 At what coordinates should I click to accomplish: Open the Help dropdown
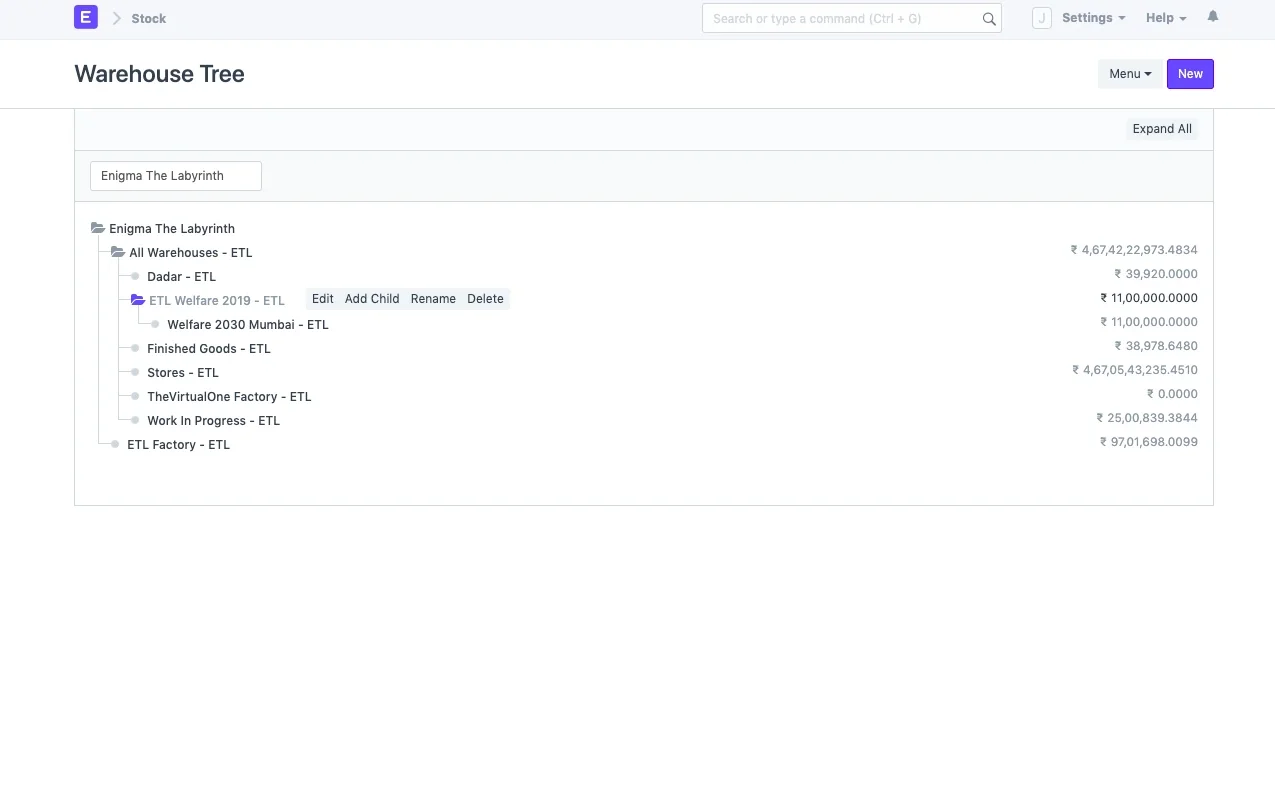point(1166,18)
